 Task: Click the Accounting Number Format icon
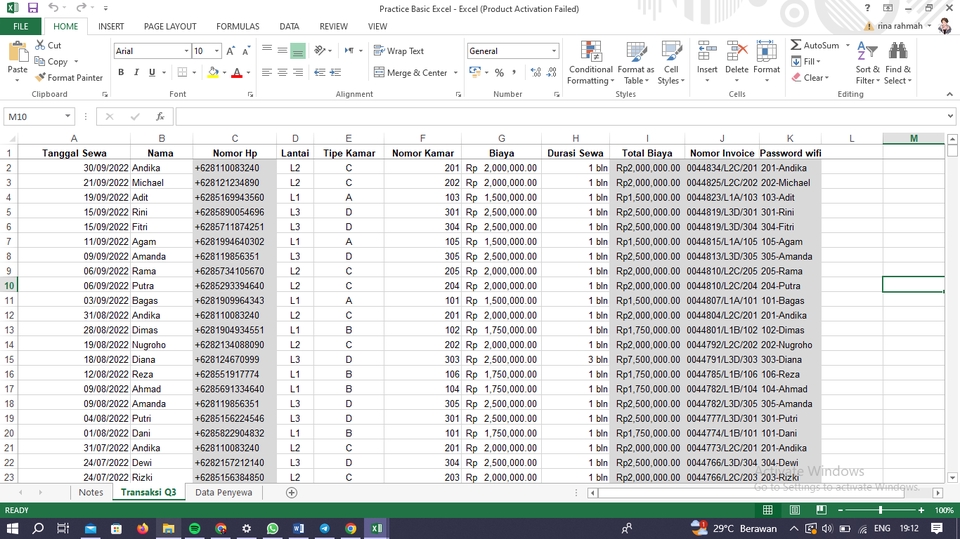coord(475,72)
